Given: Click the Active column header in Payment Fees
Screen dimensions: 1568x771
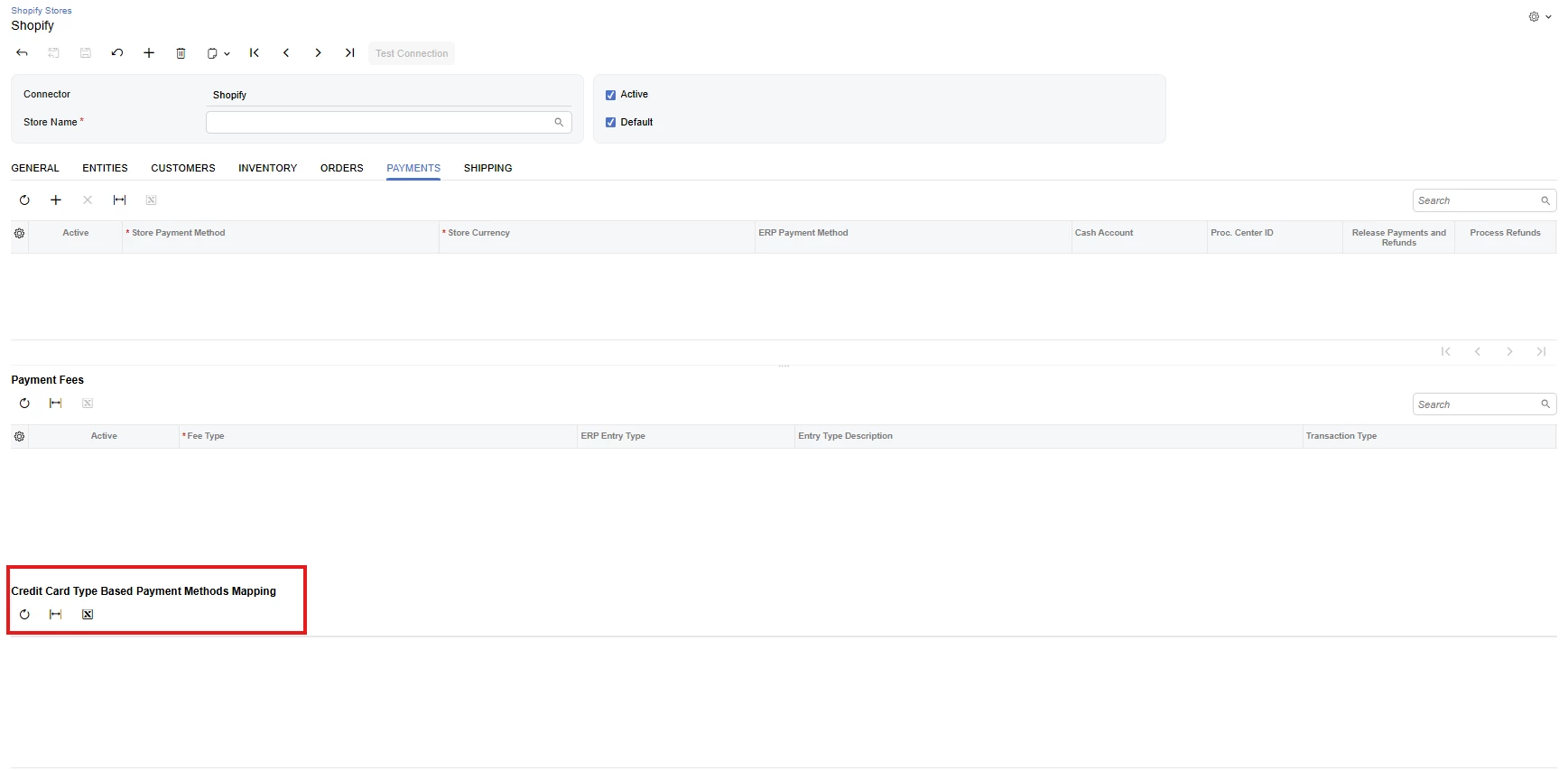Looking at the screenshot, I should coord(104,436).
